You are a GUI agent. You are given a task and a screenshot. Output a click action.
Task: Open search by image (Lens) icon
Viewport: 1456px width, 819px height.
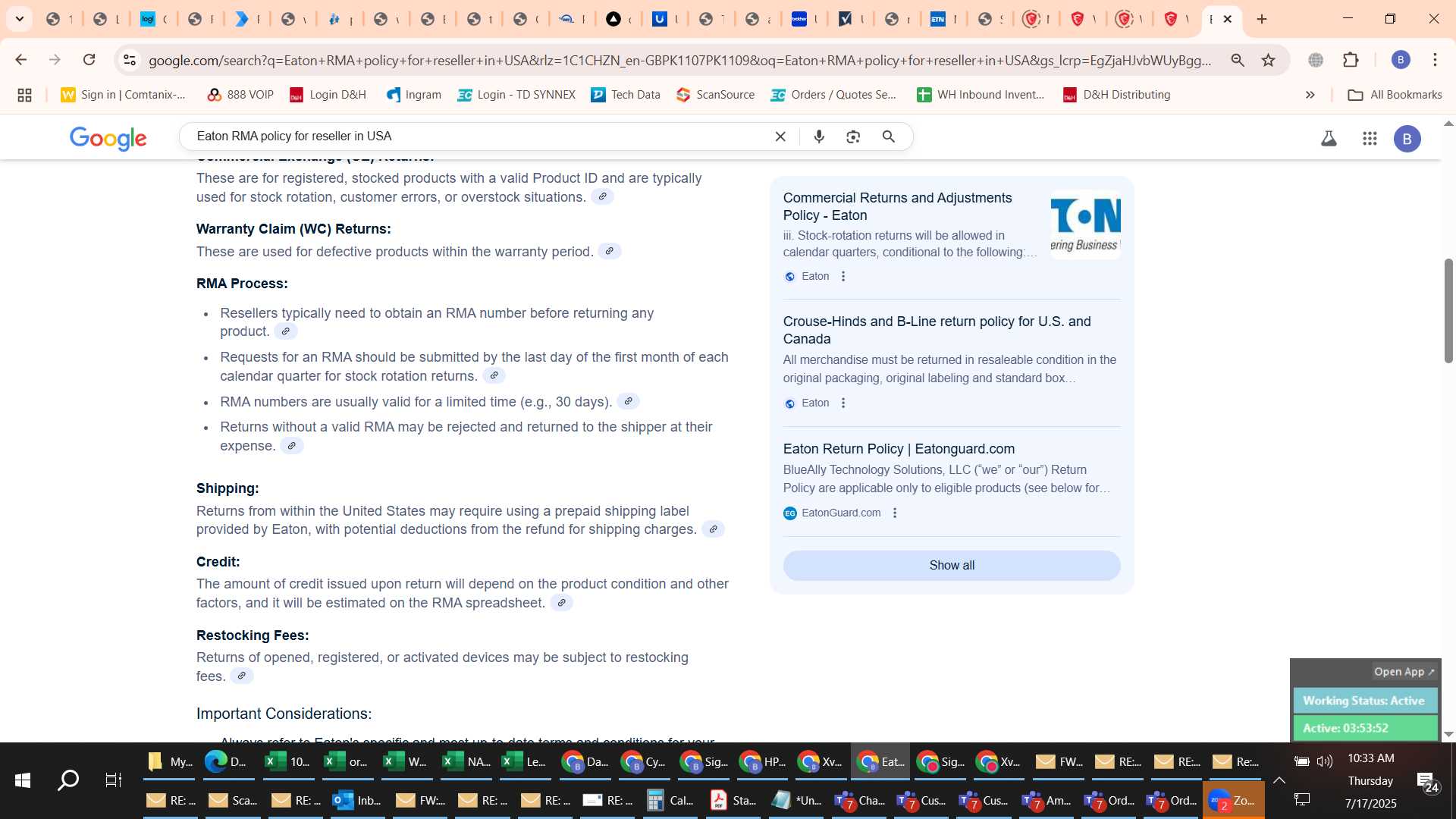click(x=853, y=136)
